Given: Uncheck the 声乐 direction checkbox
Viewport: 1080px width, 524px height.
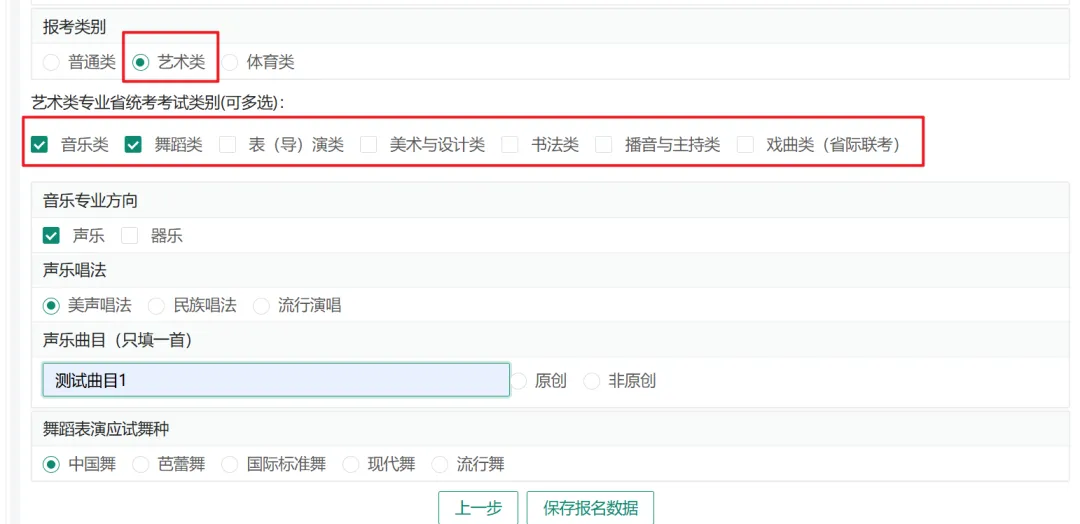Looking at the screenshot, I should coord(51,236).
